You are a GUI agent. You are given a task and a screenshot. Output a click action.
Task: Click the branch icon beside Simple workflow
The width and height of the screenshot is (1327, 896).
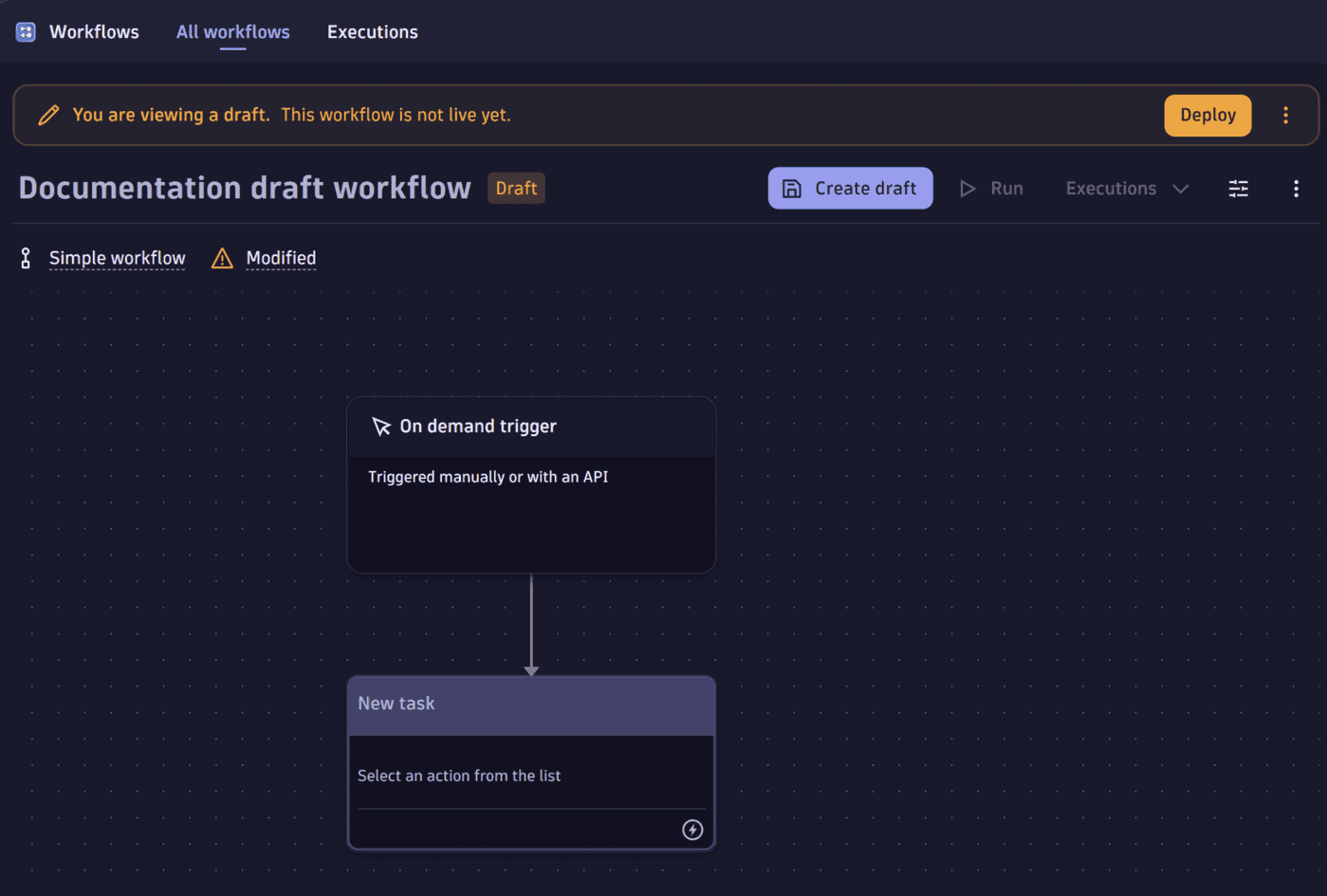tap(24, 257)
